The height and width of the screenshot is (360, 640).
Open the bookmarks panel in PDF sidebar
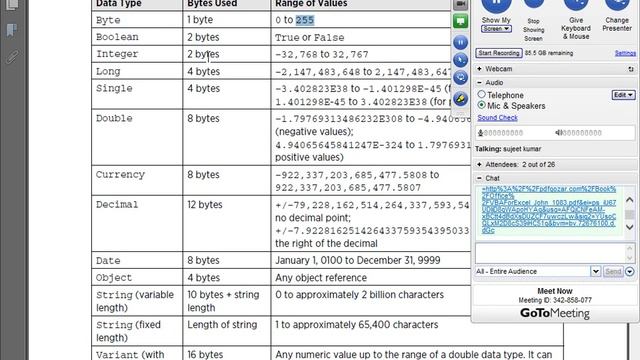click(x=11, y=30)
